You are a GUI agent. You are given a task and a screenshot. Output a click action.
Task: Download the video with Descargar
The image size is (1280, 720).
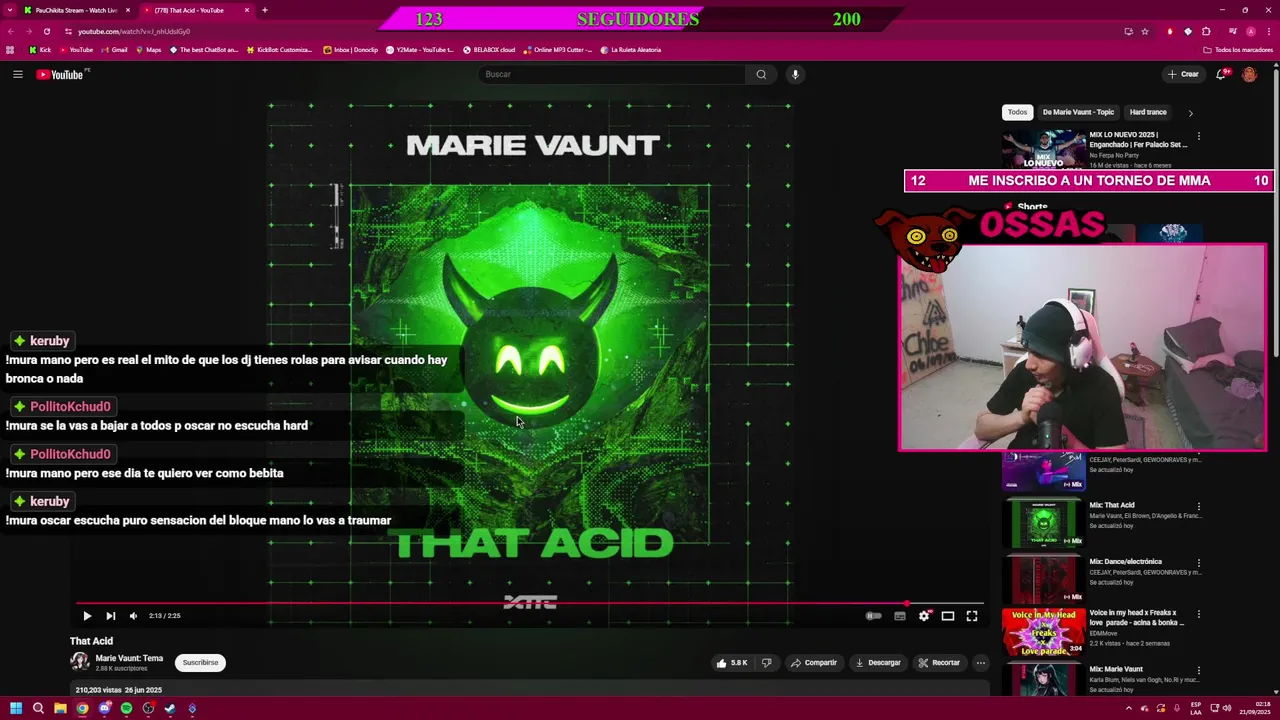pyautogui.click(x=877, y=662)
